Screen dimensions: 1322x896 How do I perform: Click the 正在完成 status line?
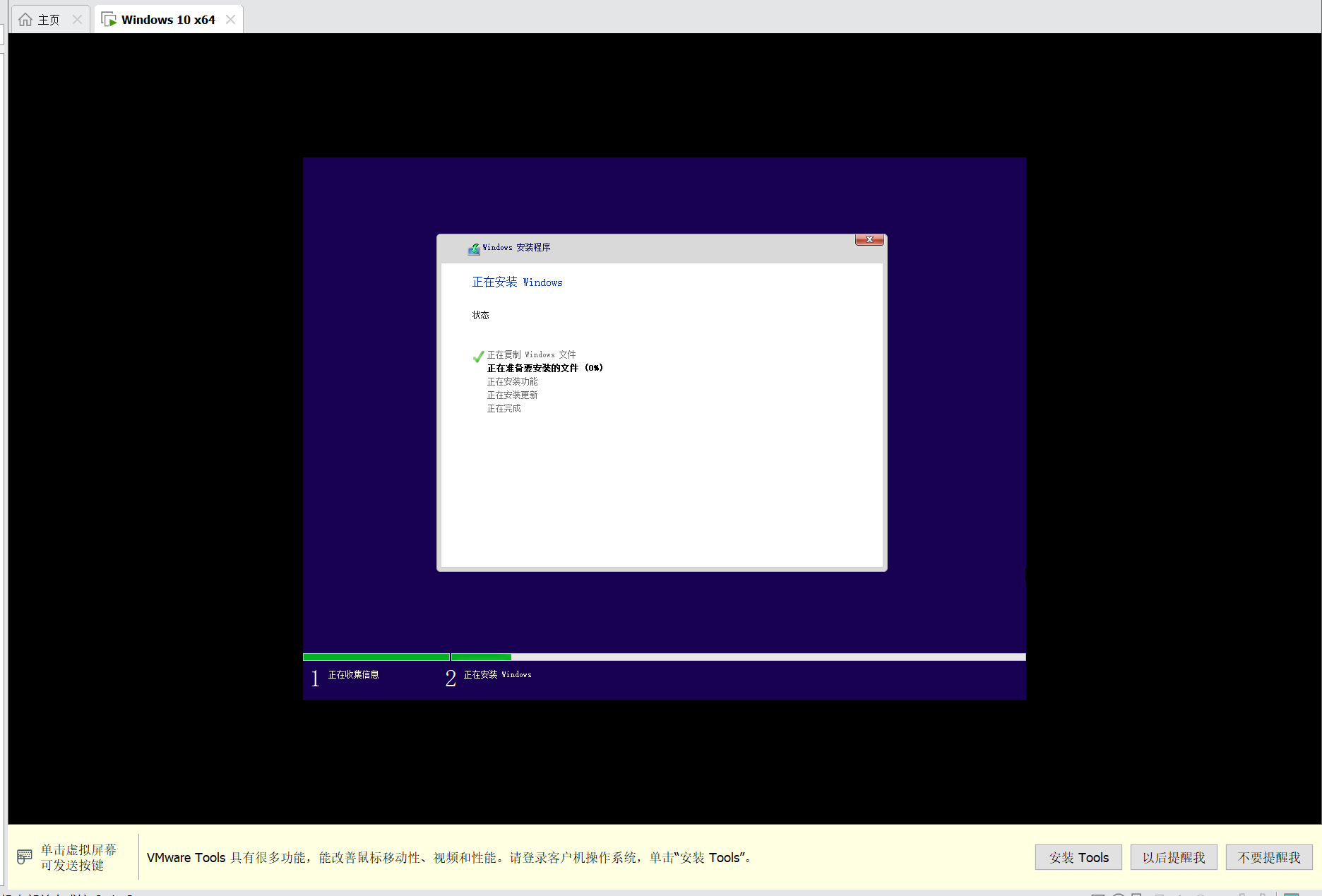click(504, 408)
